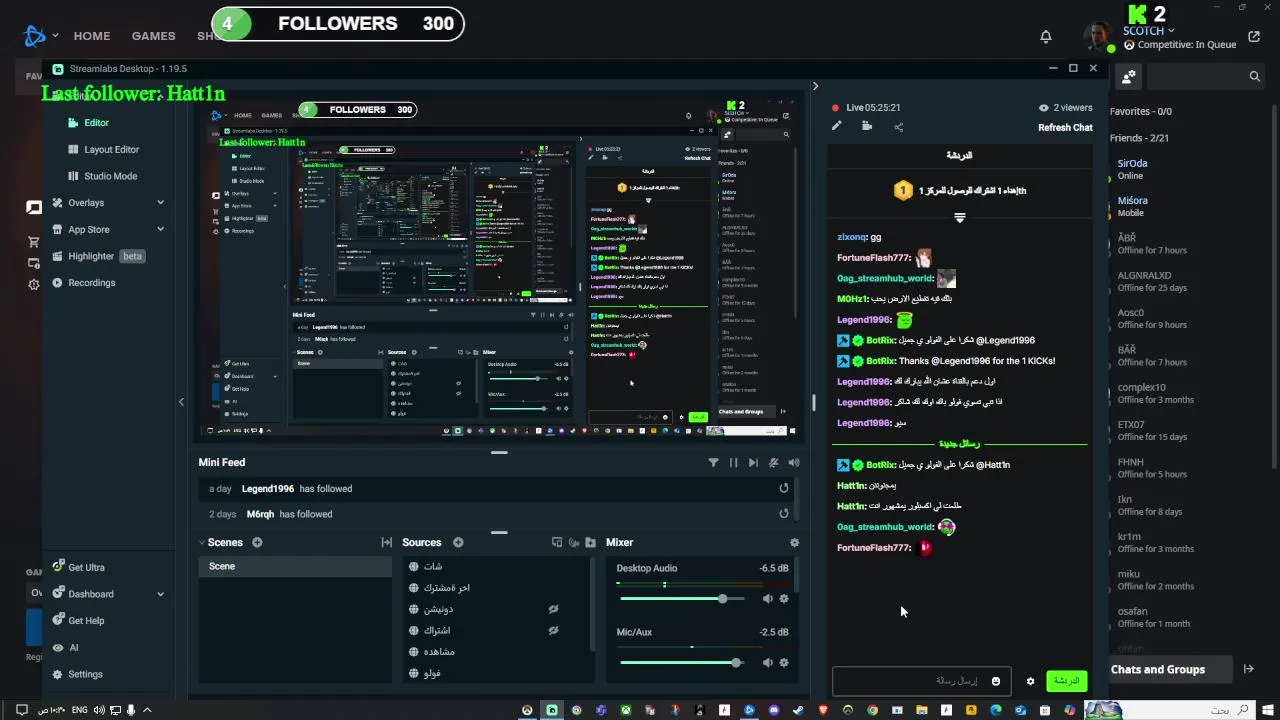Add a source folder

[590, 543]
